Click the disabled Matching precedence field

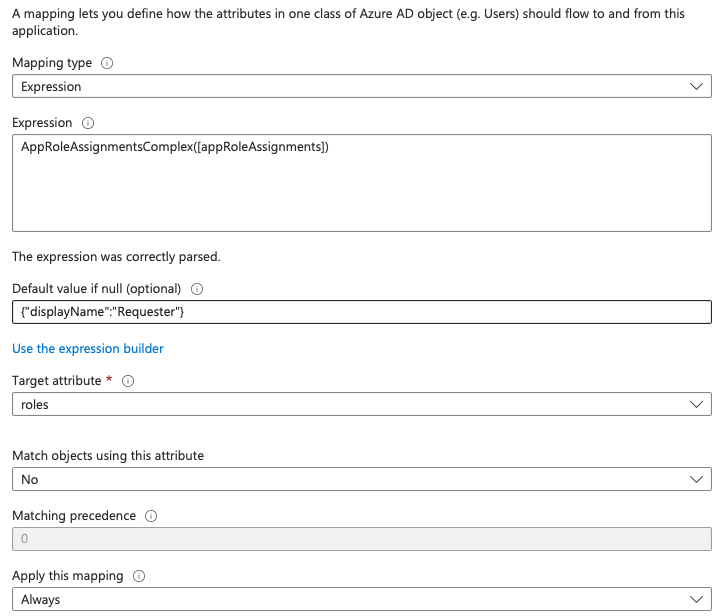(361, 540)
